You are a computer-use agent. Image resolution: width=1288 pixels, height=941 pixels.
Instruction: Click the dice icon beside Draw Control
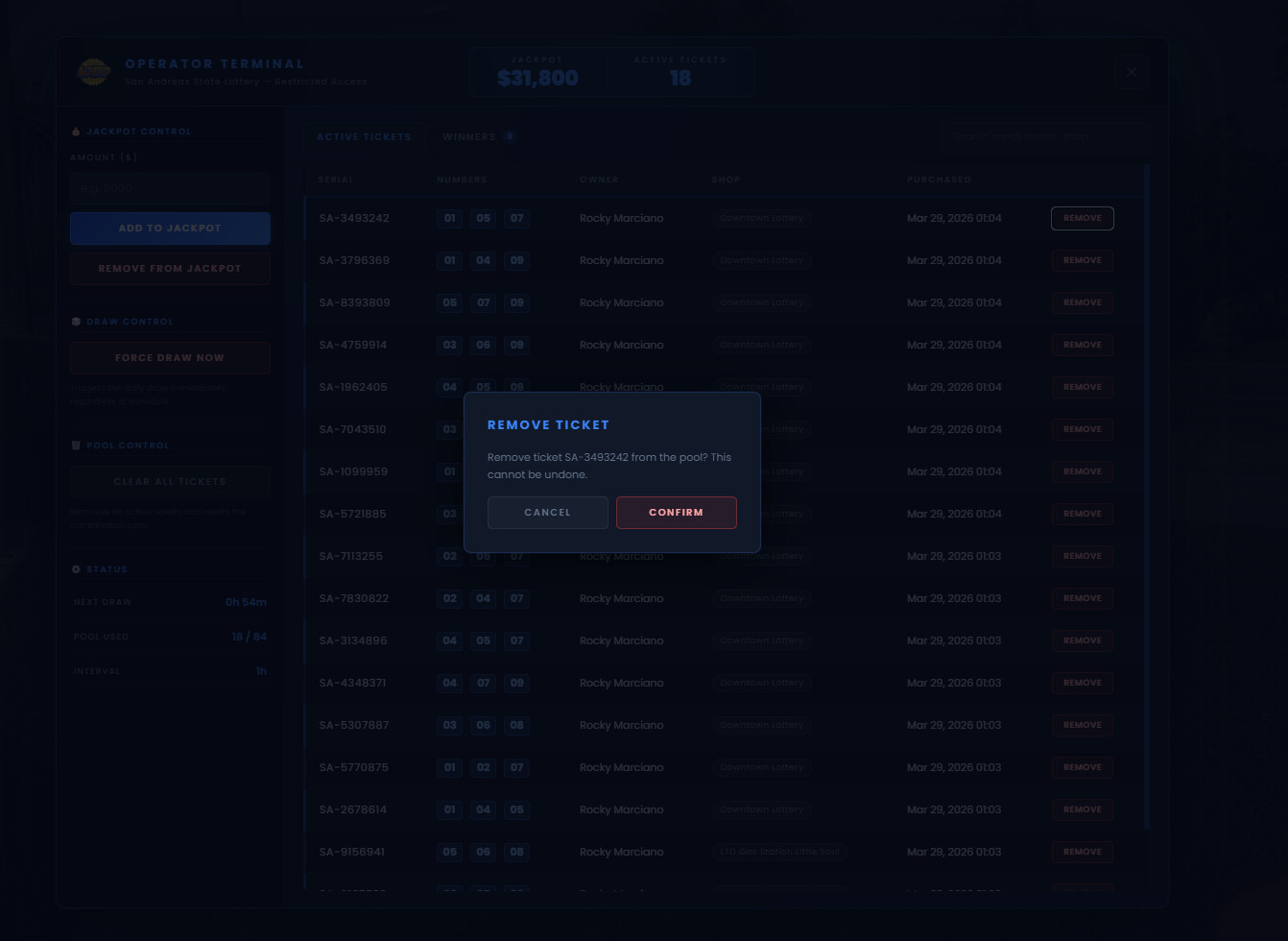pos(76,322)
